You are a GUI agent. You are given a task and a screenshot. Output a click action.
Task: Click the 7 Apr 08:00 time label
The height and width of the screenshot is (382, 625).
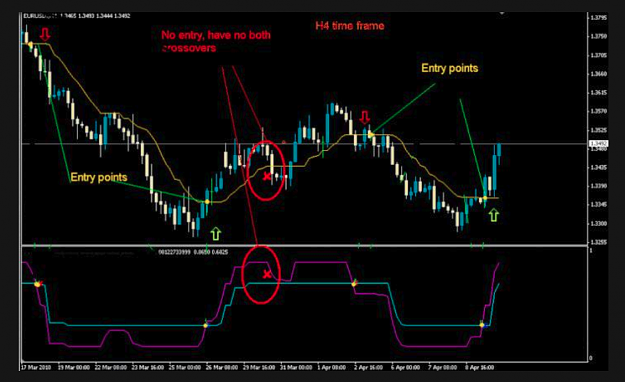442,367
